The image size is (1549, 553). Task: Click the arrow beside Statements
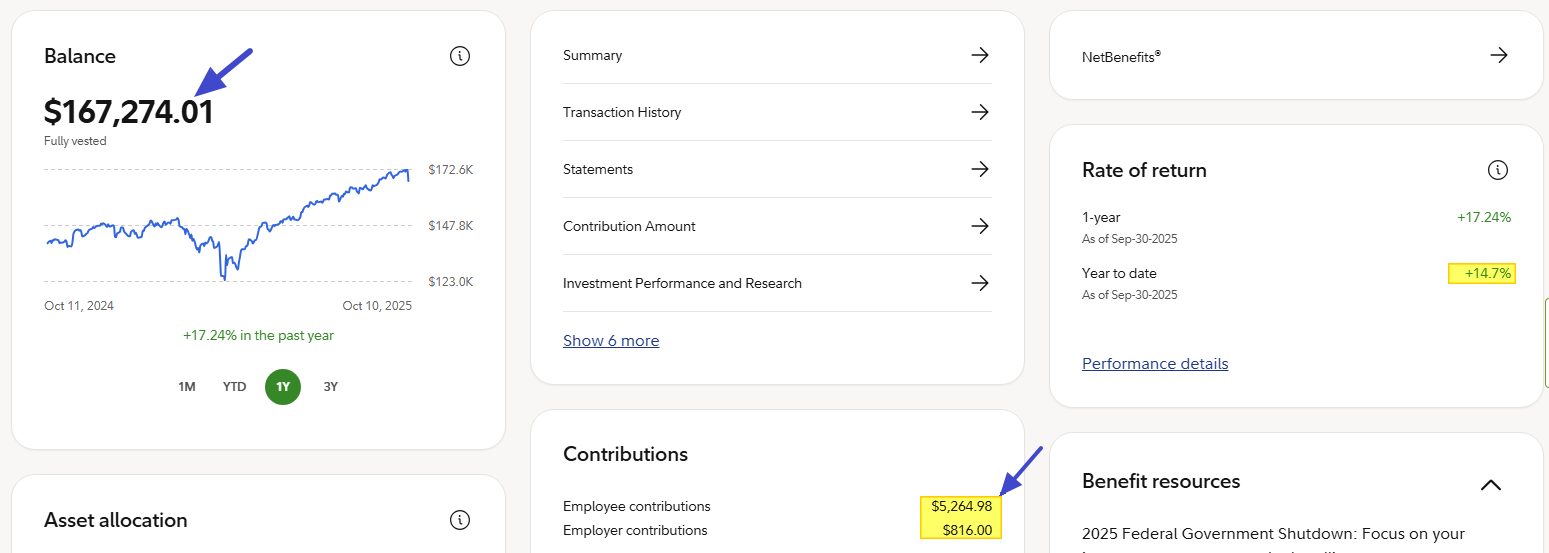point(980,169)
